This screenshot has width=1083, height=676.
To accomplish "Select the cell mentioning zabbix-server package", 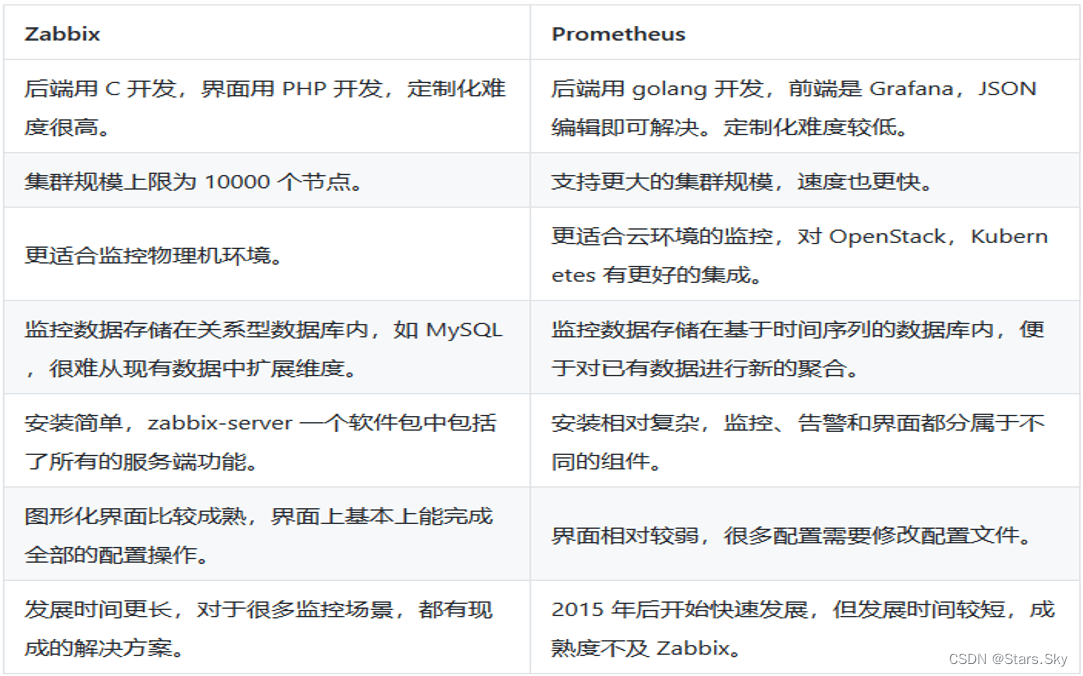I will click(267, 441).
